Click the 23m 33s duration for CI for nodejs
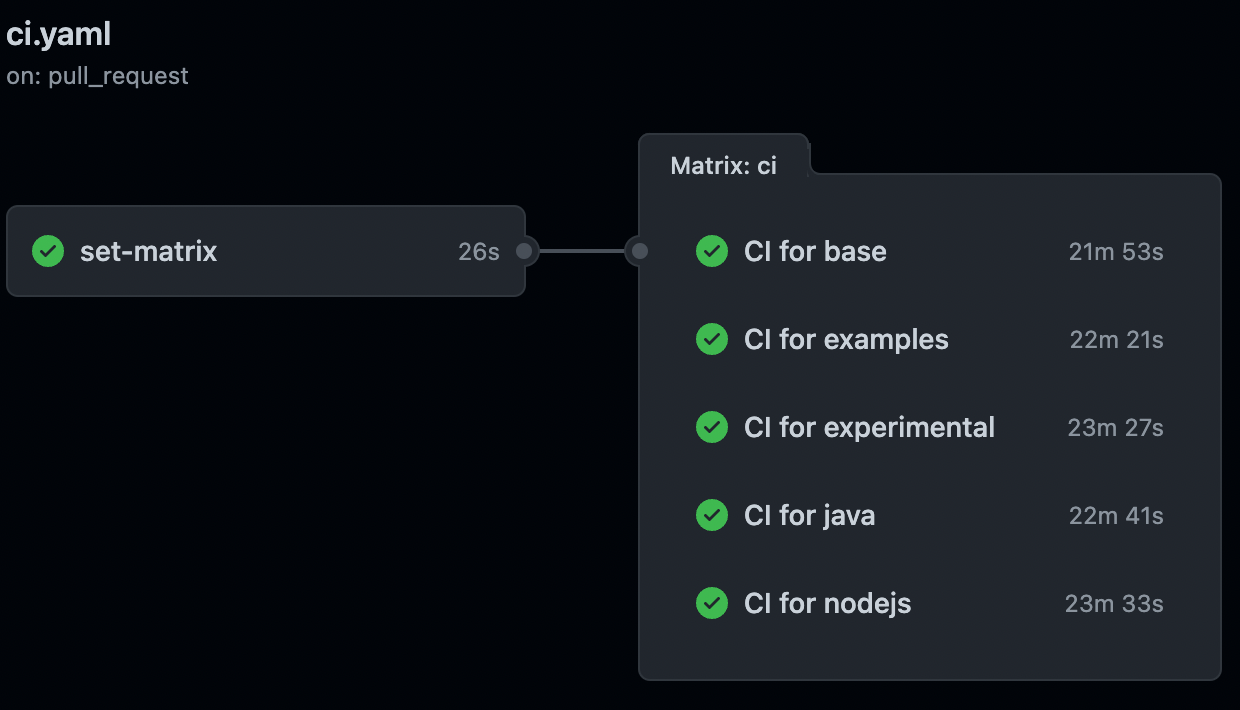 click(1115, 603)
